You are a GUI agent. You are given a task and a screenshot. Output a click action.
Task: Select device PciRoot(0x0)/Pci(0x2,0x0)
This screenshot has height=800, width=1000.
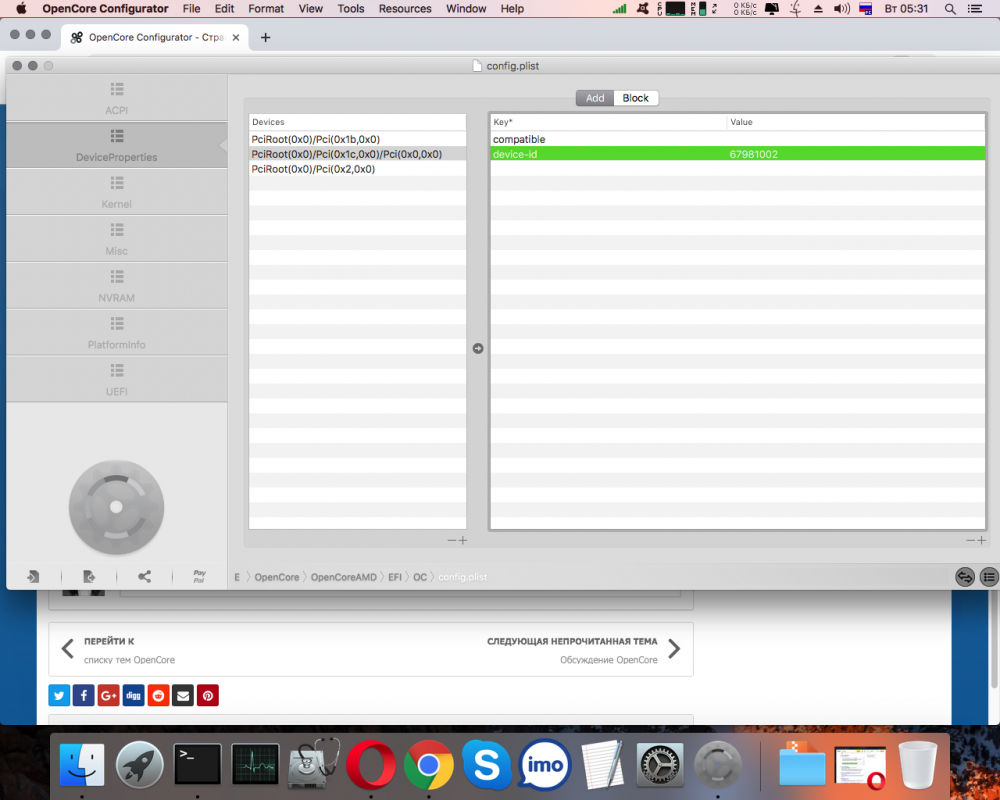[x=357, y=169]
